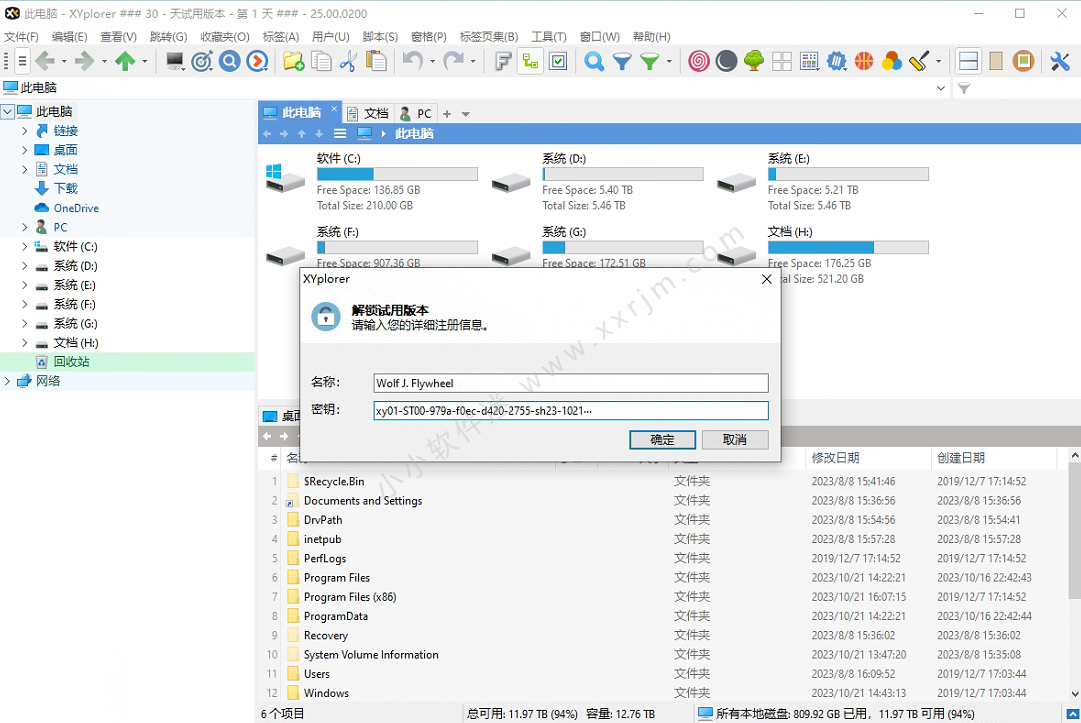Click the Back arrow in main toolbar
The height and width of the screenshot is (723, 1081).
click(x=45, y=61)
